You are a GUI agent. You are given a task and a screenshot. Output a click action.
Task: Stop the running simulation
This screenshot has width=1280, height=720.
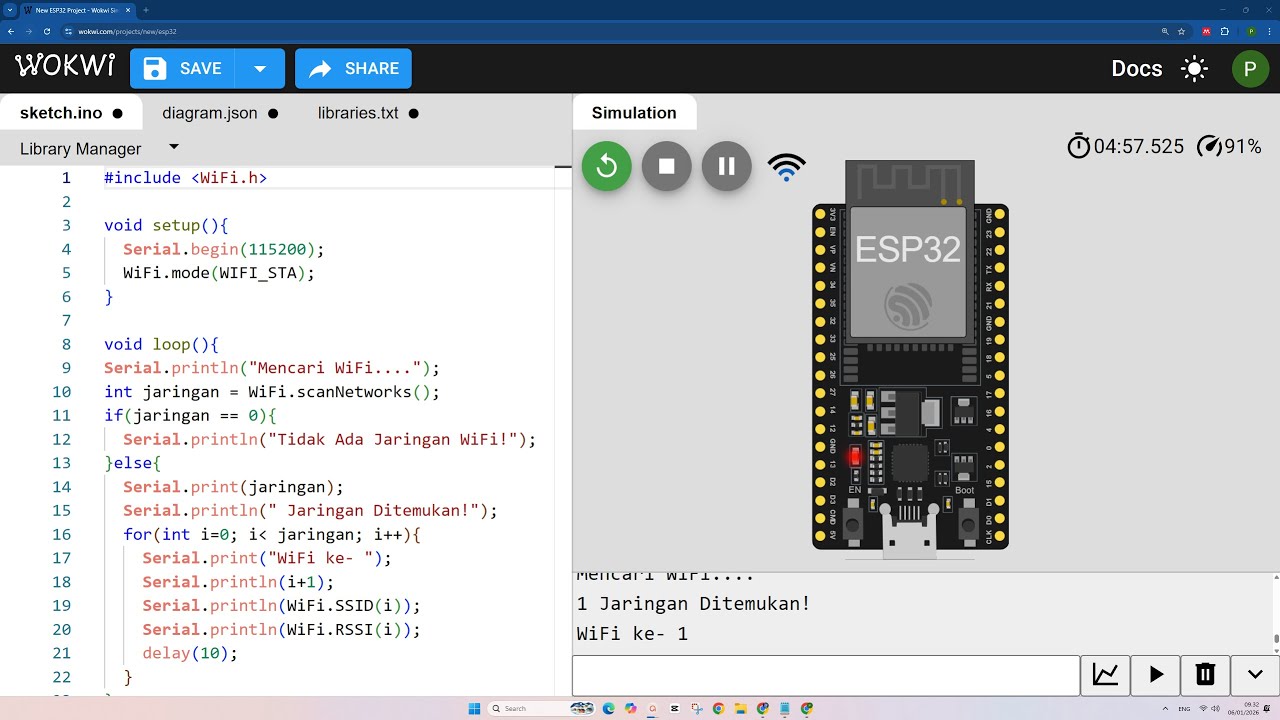(667, 167)
